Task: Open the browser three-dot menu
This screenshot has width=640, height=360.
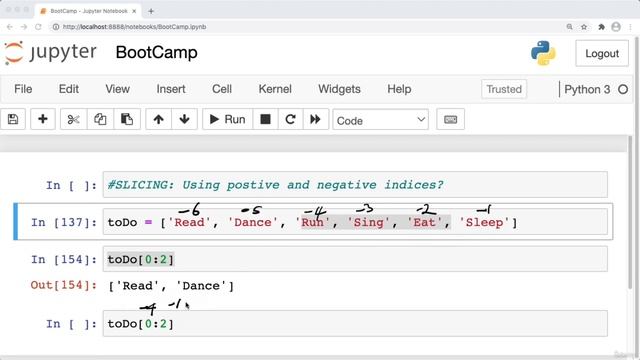Action: (631, 27)
